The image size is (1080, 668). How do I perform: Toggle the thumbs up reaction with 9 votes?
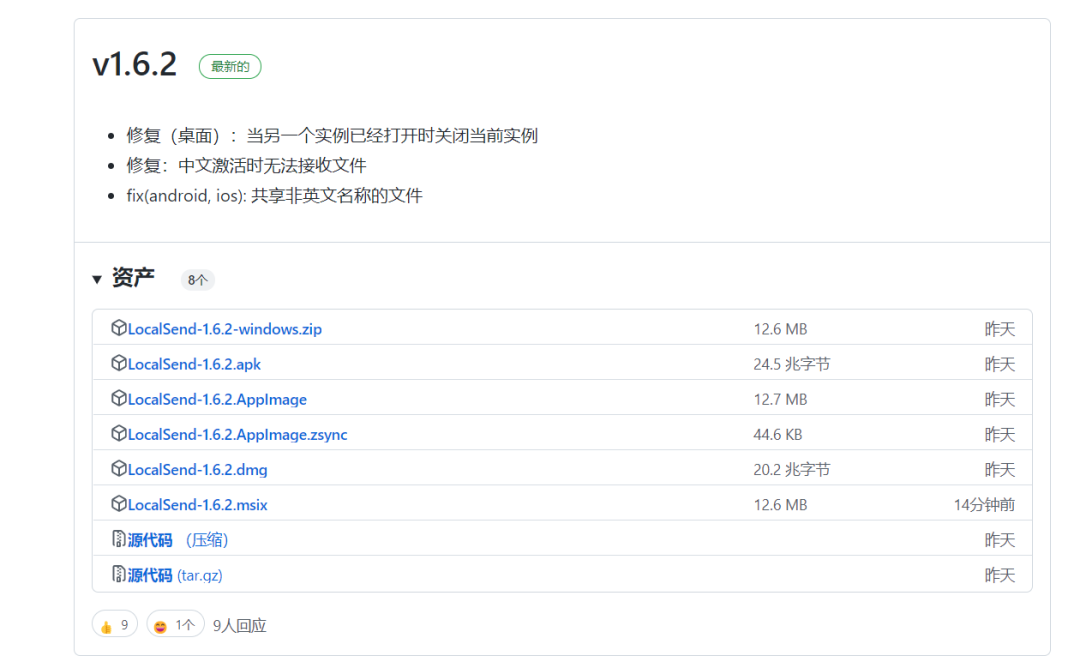115,625
